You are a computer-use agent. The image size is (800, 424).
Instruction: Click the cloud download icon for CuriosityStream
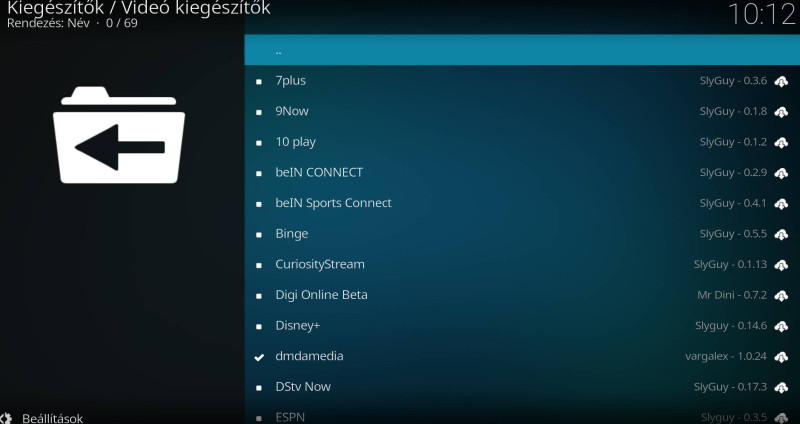click(x=781, y=265)
